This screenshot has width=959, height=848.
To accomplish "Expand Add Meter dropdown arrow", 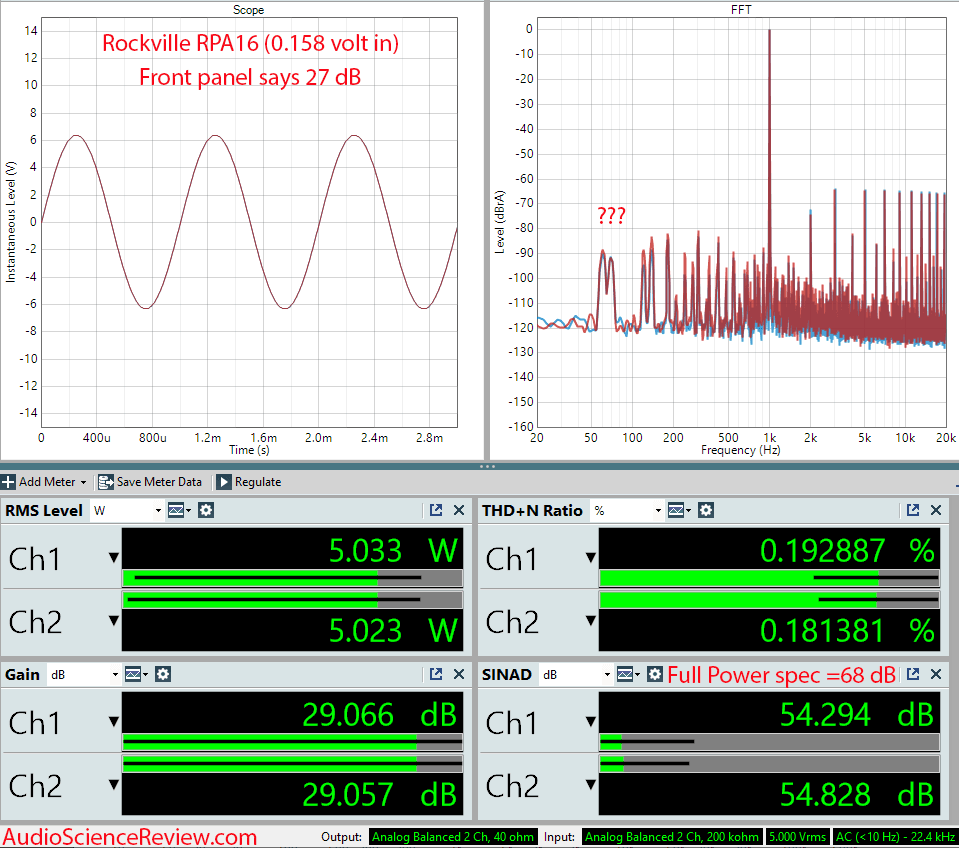I will tap(83, 482).
